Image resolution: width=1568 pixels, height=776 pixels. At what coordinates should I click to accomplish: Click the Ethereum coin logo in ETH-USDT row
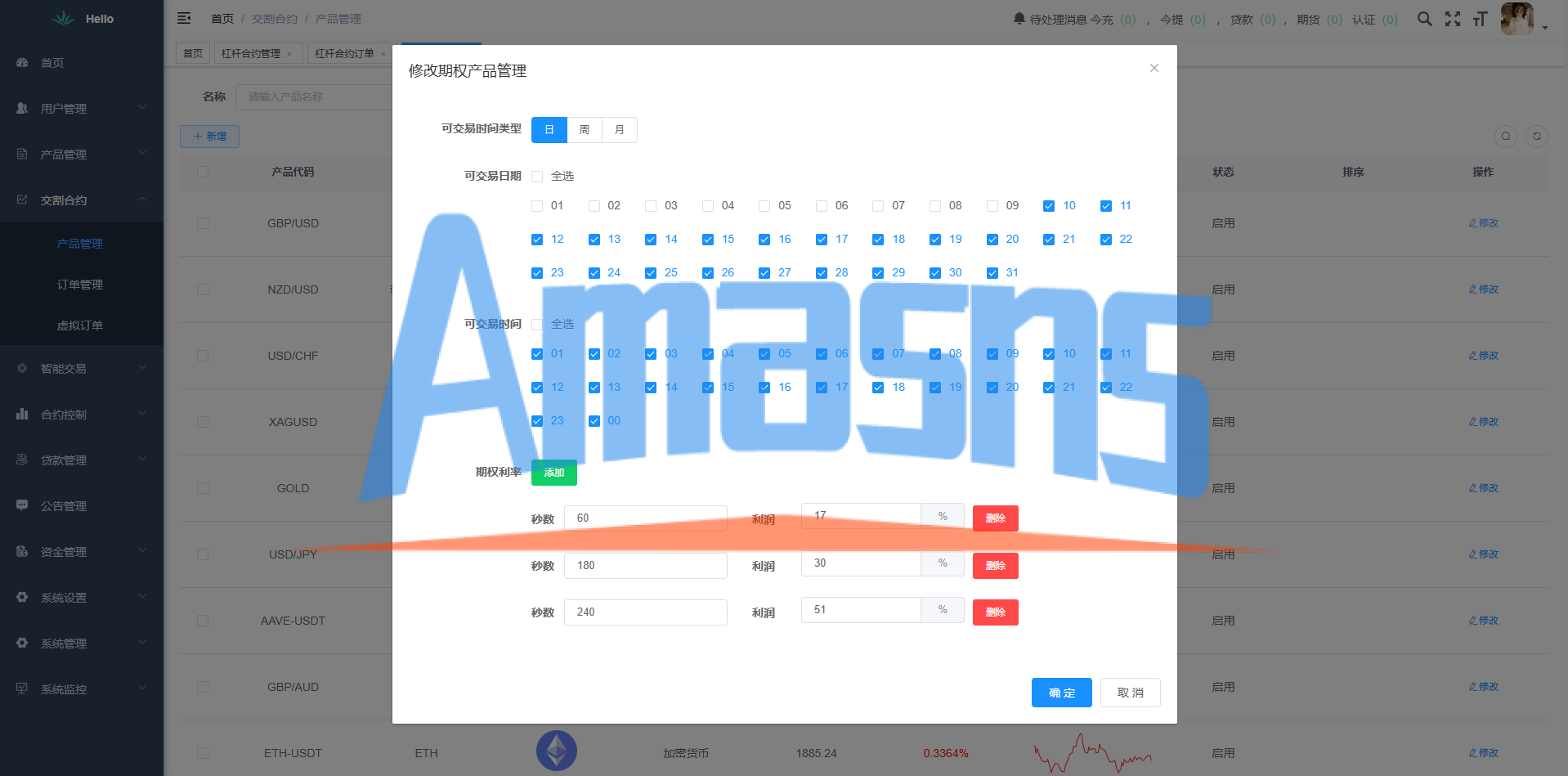click(557, 751)
